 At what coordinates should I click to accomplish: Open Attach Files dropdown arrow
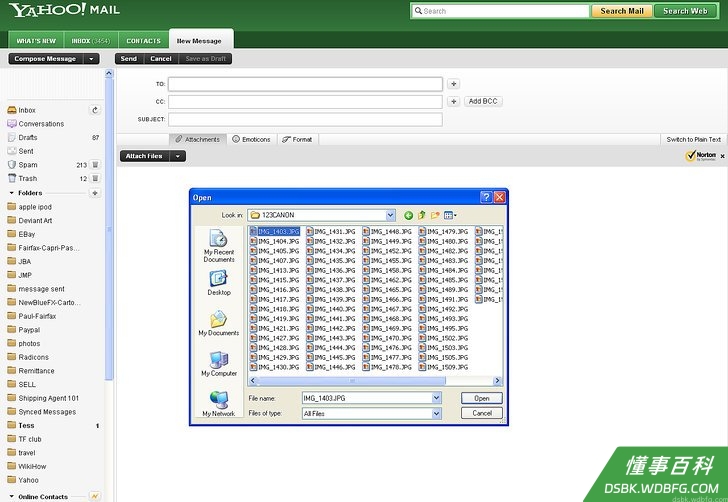178,156
